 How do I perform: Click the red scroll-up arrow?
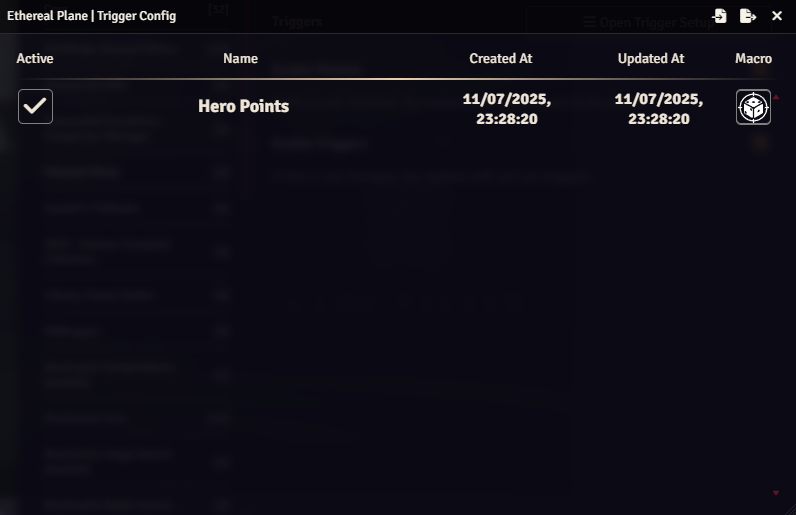click(x=776, y=97)
